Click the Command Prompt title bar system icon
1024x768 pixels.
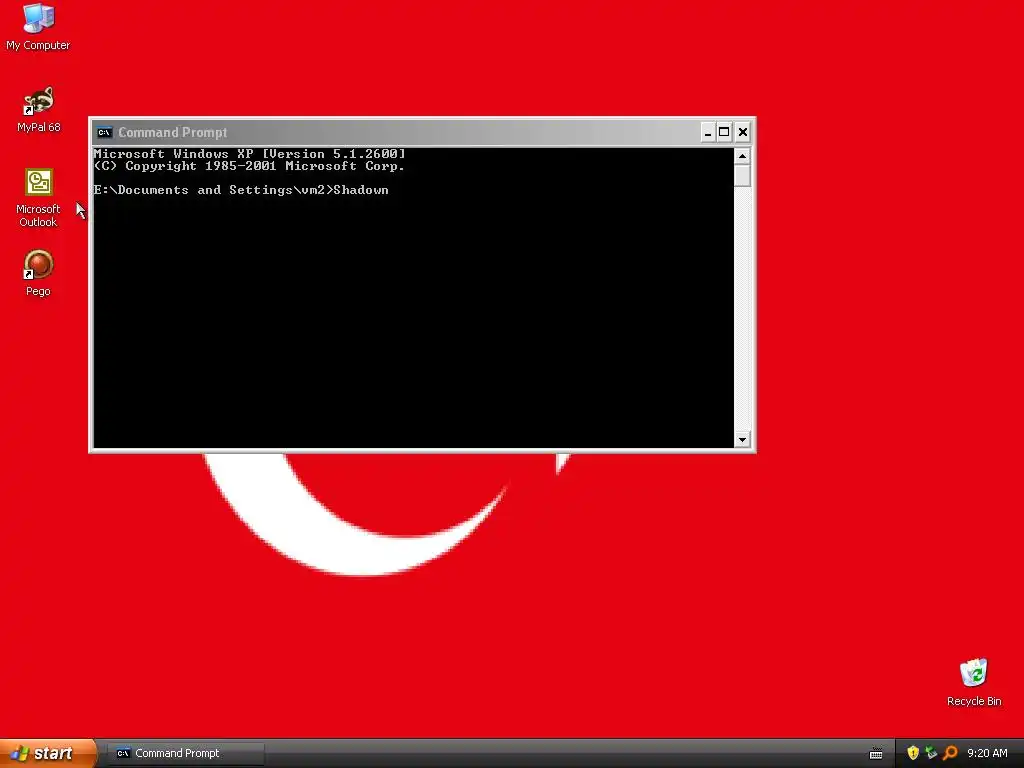click(104, 133)
